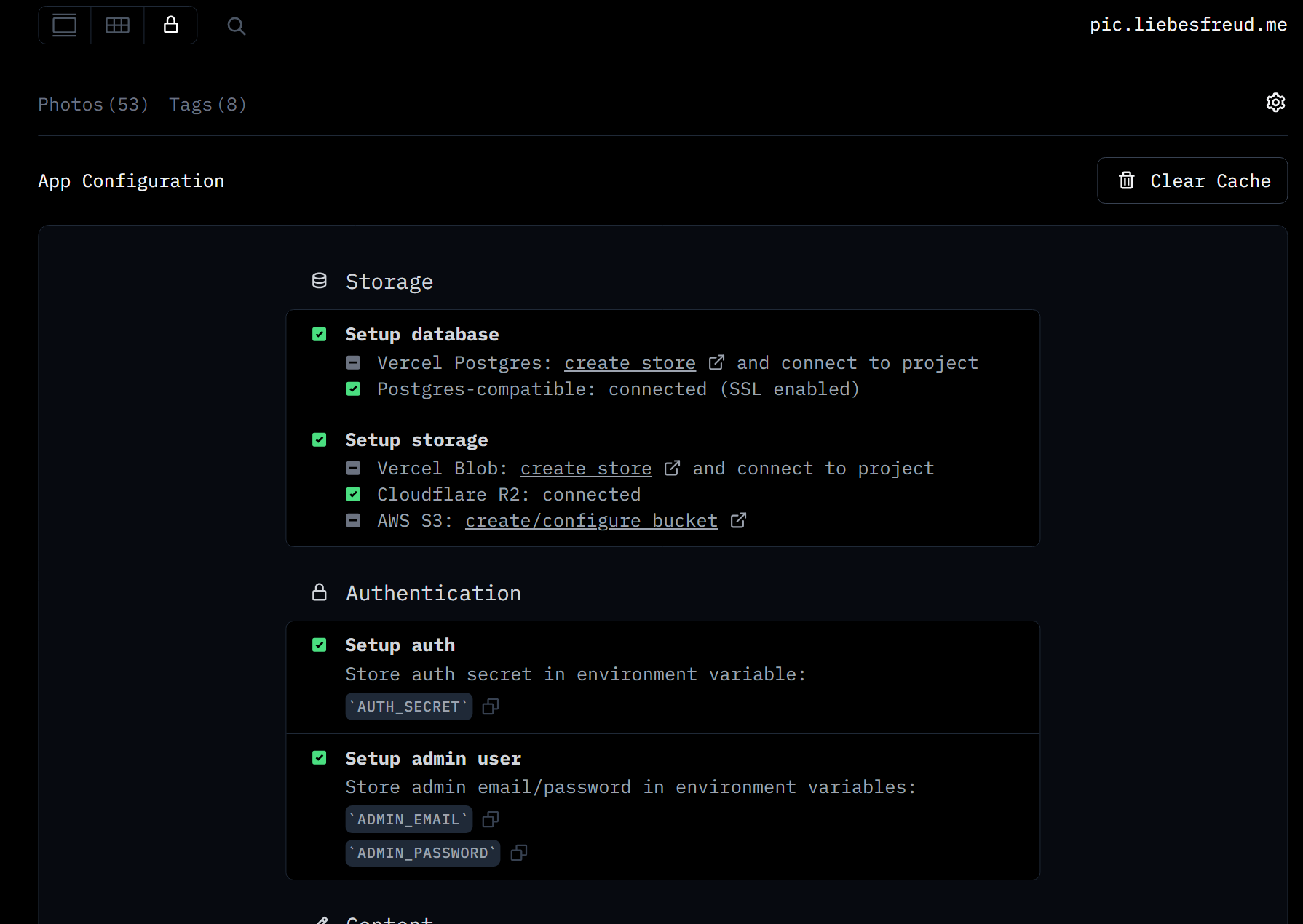This screenshot has width=1303, height=924.
Task: Follow the Vercel Blob create store link
Action: click(x=586, y=469)
